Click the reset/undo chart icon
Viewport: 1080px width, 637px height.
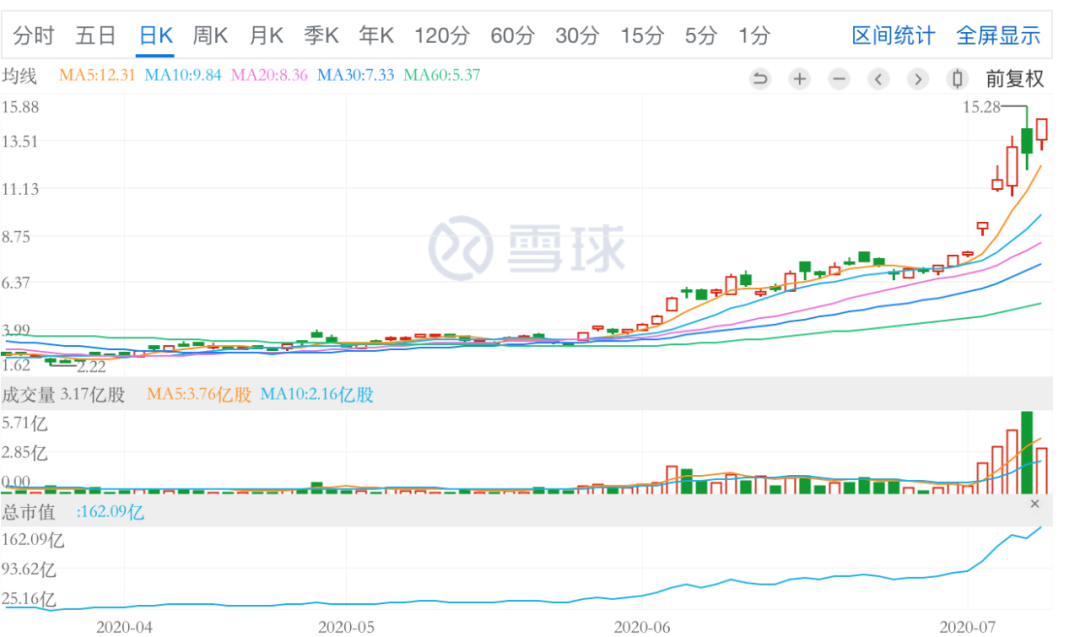tap(760, 79)
